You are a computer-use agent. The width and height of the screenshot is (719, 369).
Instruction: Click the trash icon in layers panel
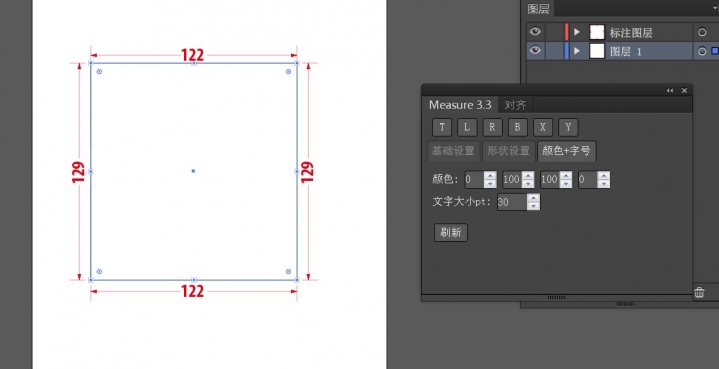coord(699,292)
